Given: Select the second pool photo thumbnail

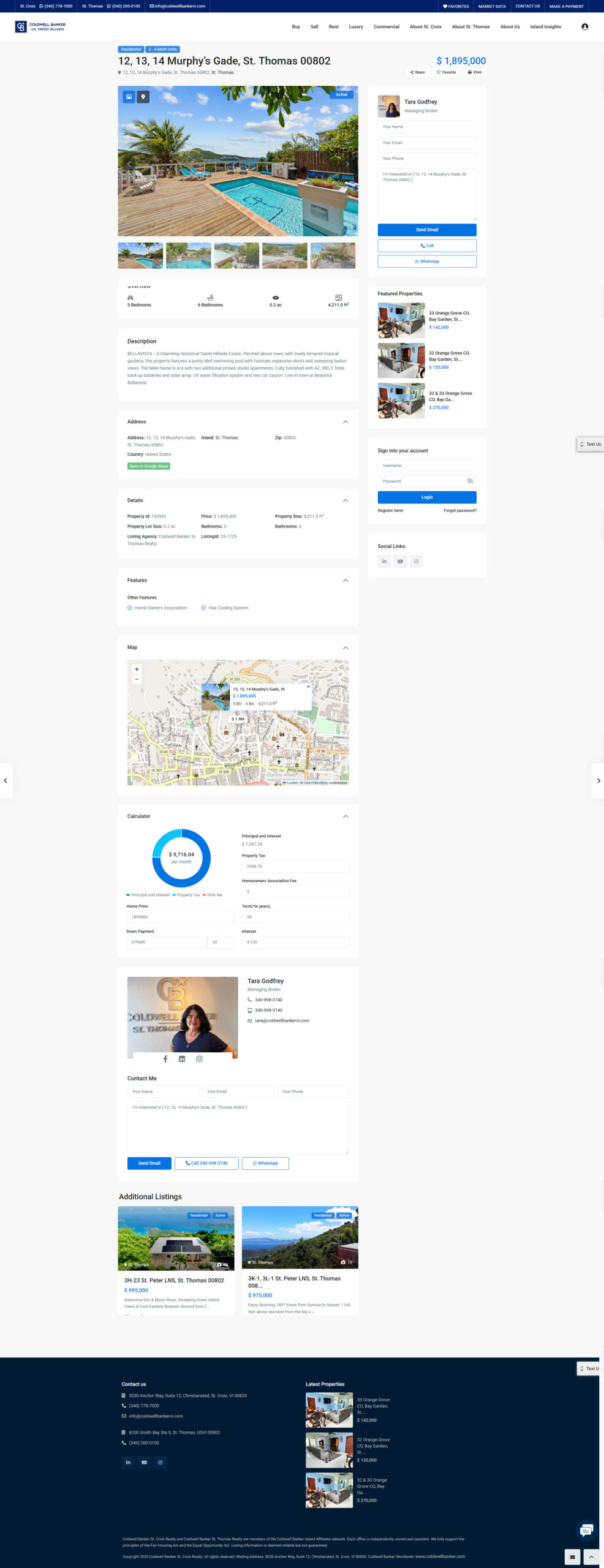Looking at the screenshot, I should pos(188,255).
